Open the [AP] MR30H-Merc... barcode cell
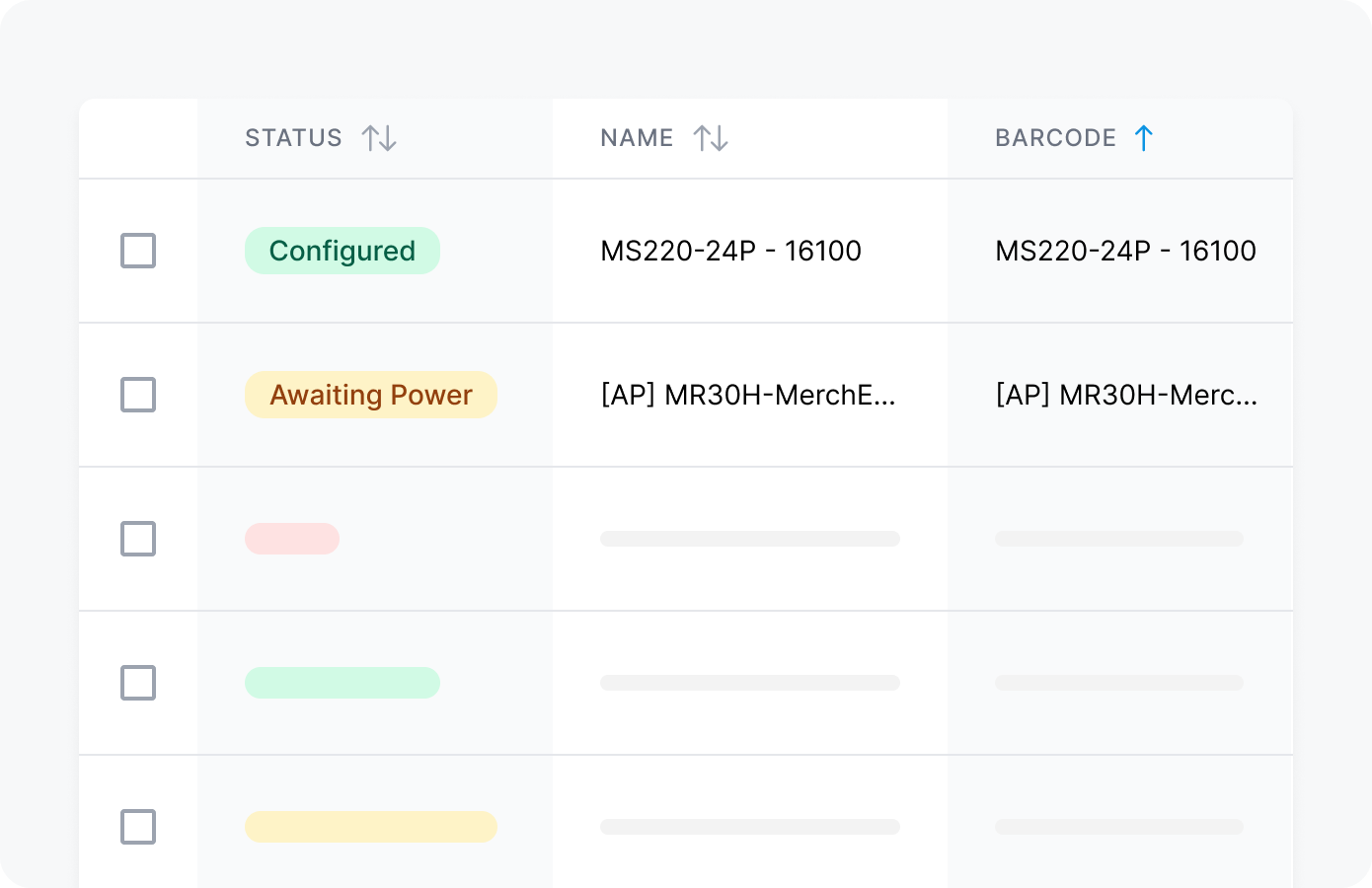 [1126, 395]
